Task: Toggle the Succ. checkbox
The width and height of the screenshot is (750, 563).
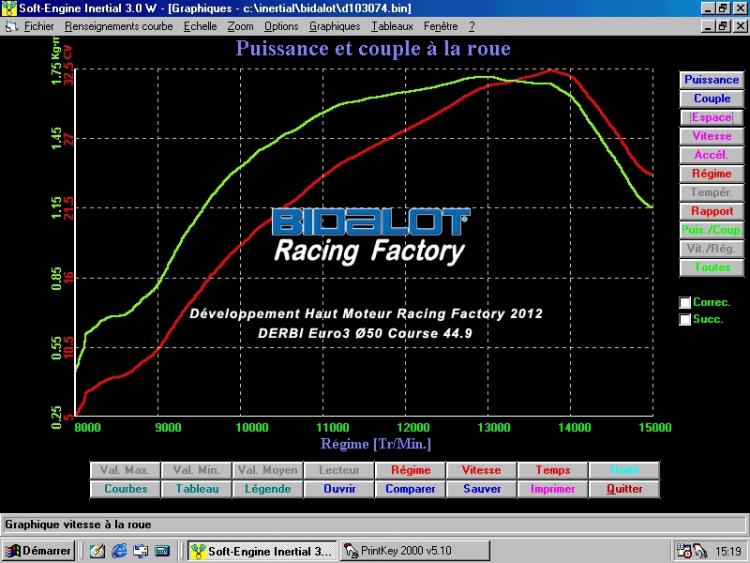Action: click(685, 319)
